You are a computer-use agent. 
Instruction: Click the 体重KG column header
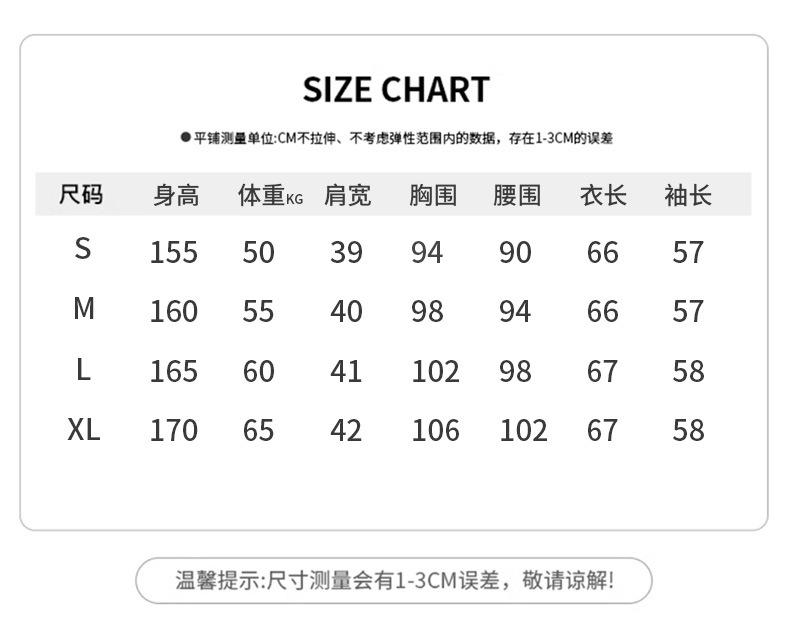(269, 195)
